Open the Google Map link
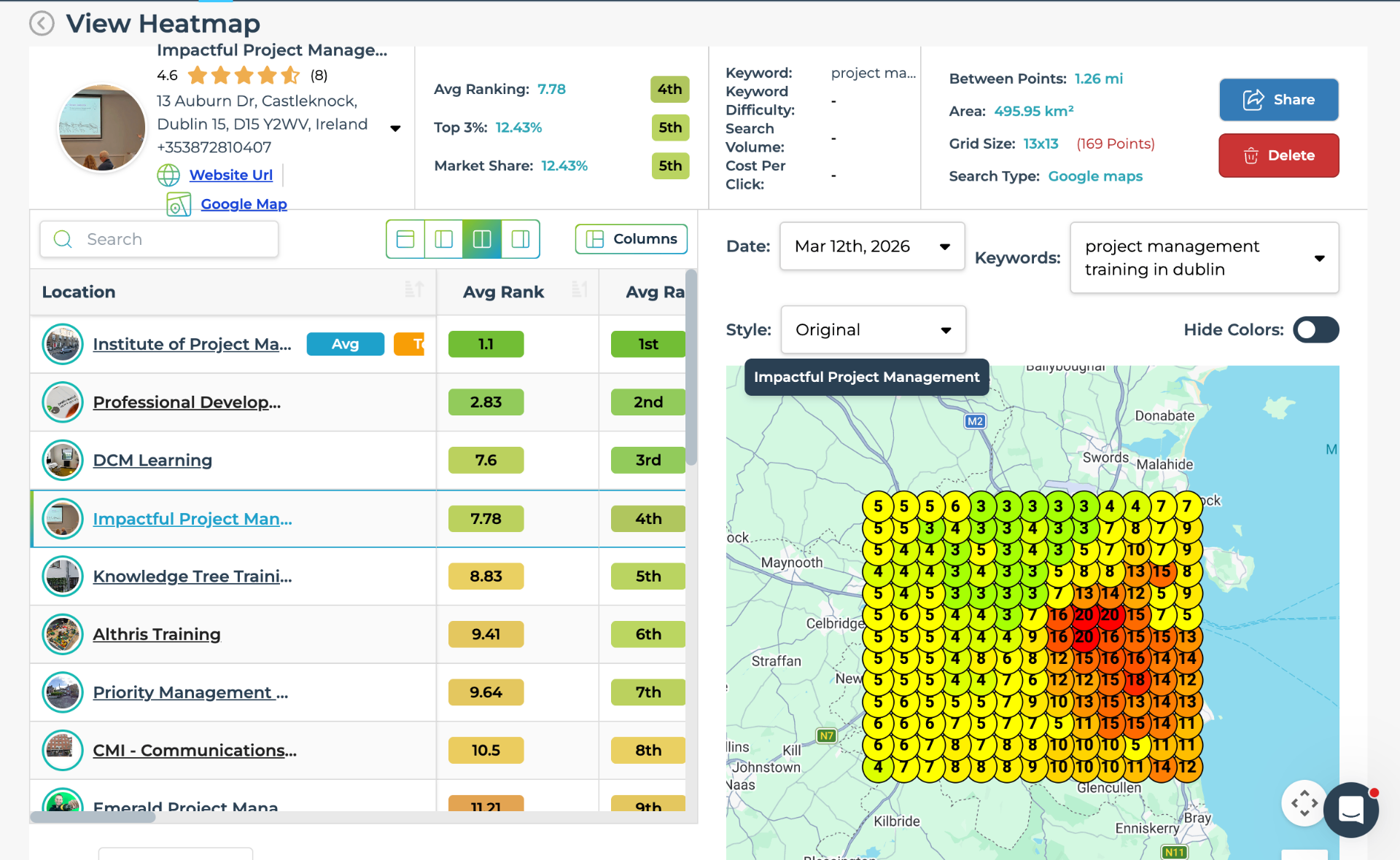Image resolution: width=1400 pixels, height=860 pixels. [x=244, y=204]
